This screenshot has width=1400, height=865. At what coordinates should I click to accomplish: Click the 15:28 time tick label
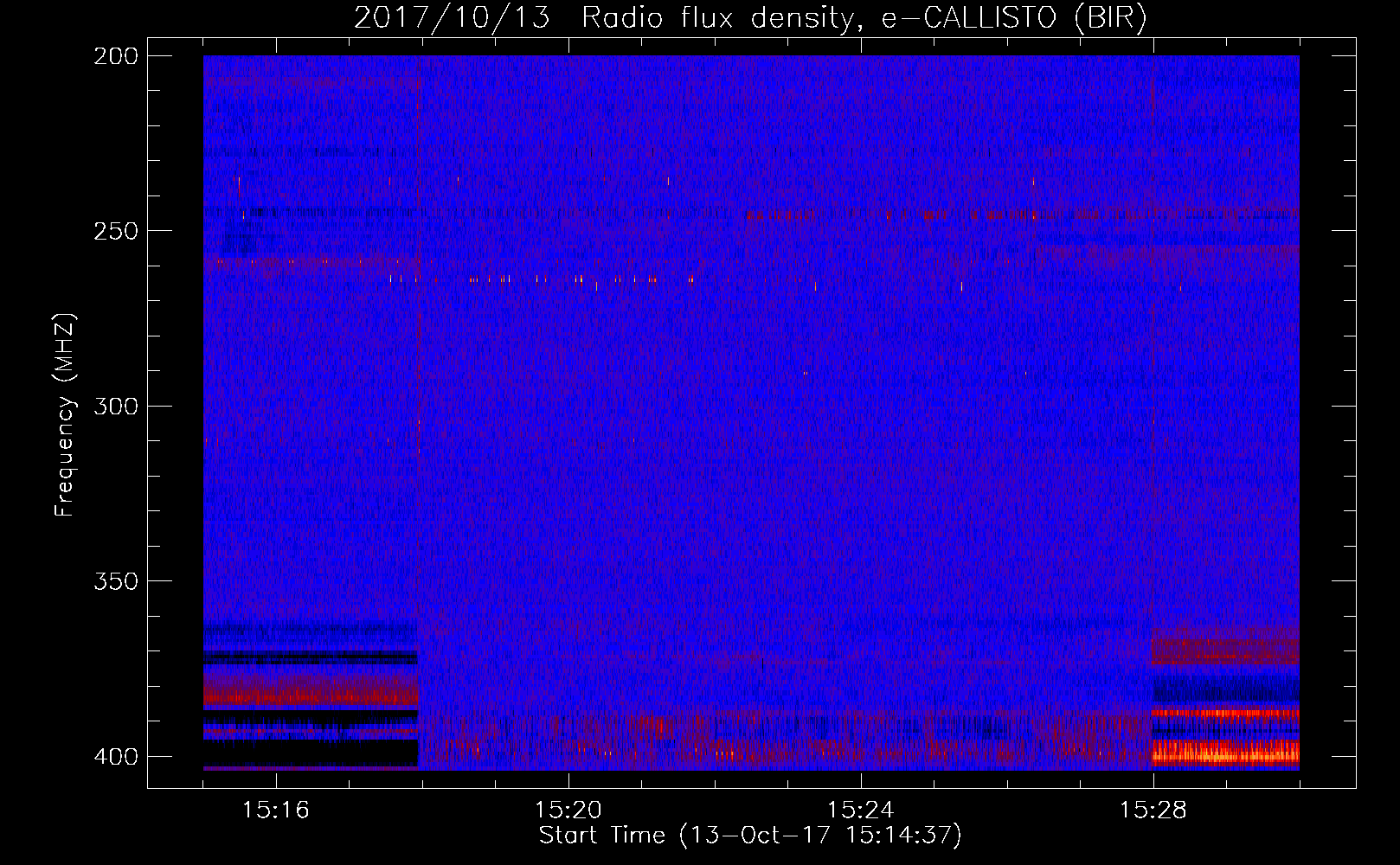tap(1153, 810)
